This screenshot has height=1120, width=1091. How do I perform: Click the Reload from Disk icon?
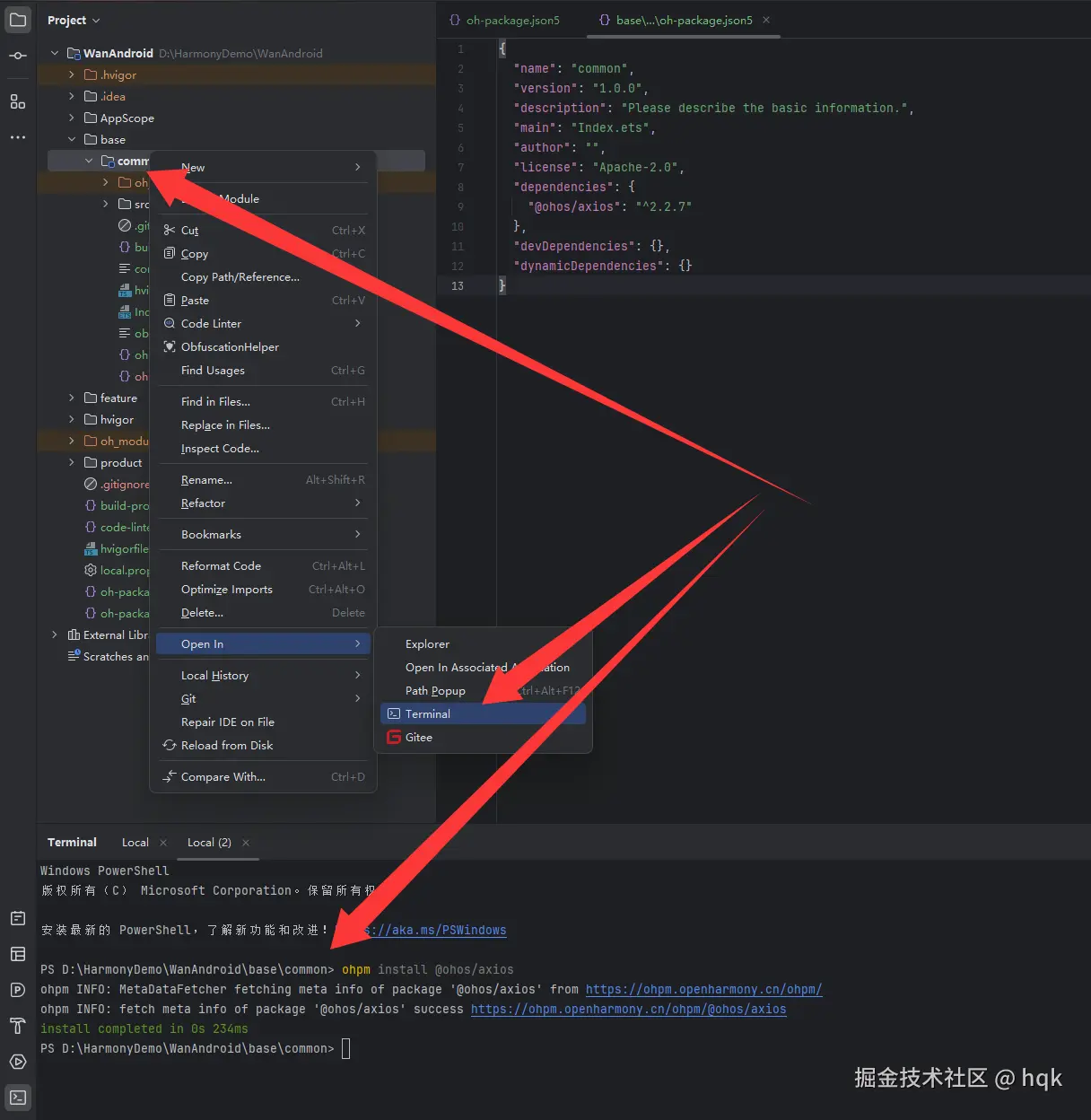point(170,746)
